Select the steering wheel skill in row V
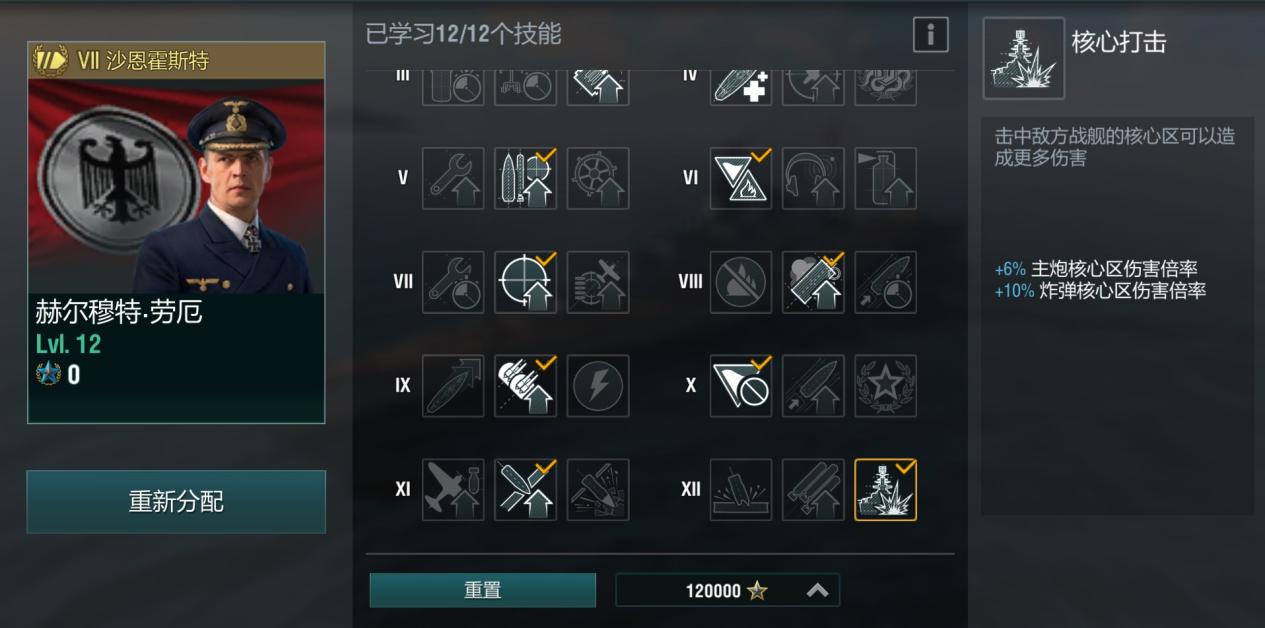Viewport: 1265px width, 628px height. click(598, 178)
